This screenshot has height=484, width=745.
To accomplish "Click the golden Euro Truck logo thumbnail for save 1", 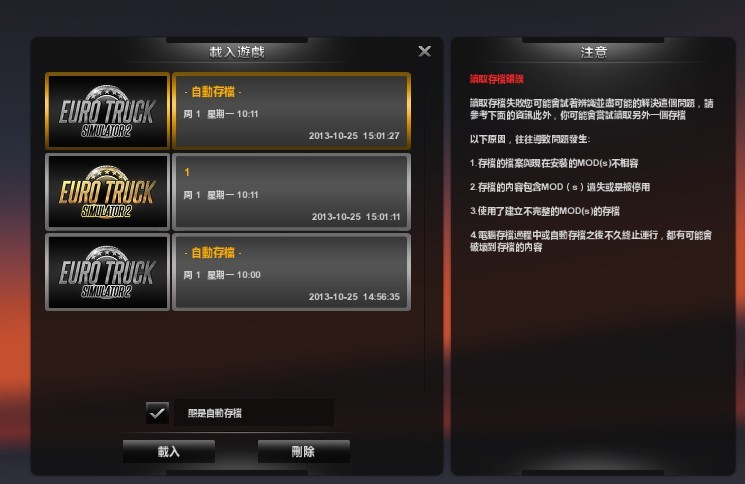I will (107, 191).
